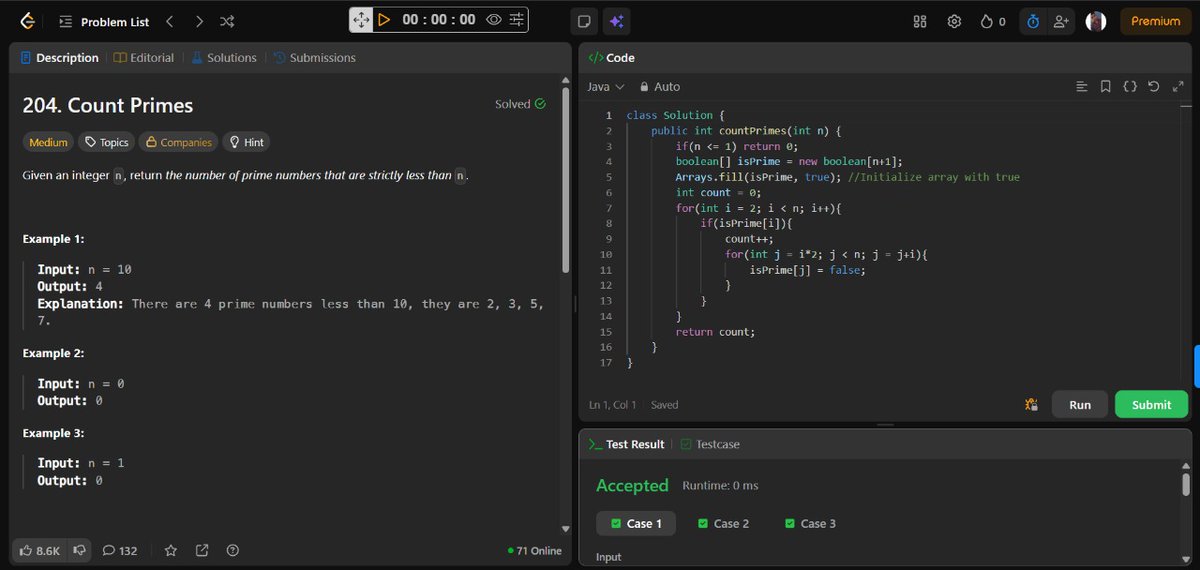Switch to the Submissions tab
Screen dimensions: 1200x570
click(x=314, y=58)
